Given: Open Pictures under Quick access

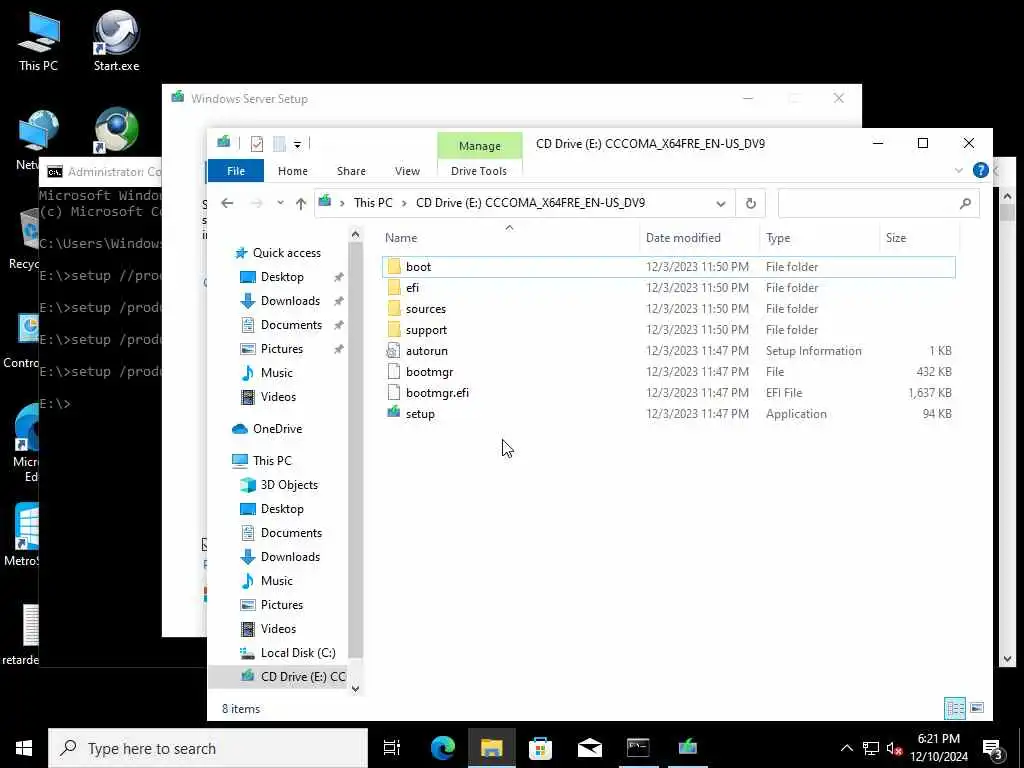Looking at the screenshot, I should pyautogui.click(x=281, y=349).
